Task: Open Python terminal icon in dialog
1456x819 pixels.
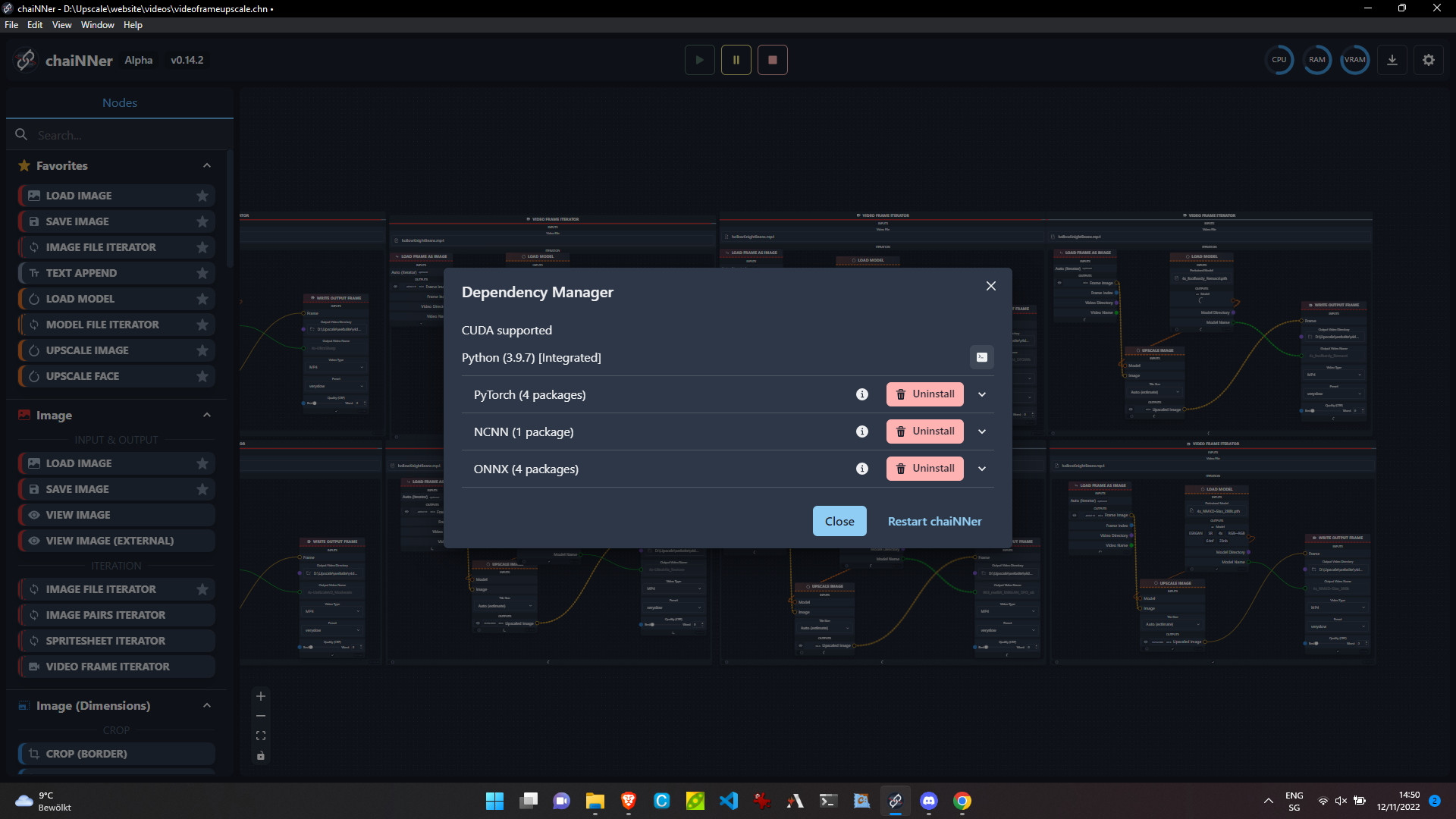Action: [x=981, y=357]
